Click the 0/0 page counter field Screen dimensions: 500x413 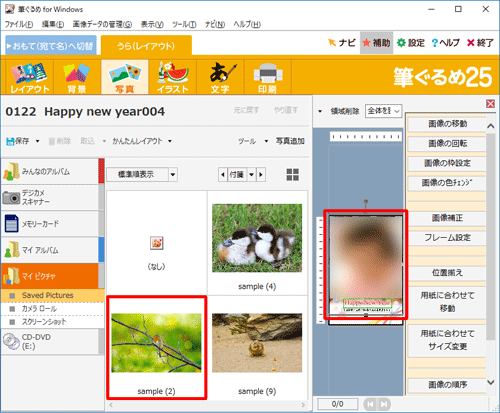pyautogui.click(x=338, y=404)
